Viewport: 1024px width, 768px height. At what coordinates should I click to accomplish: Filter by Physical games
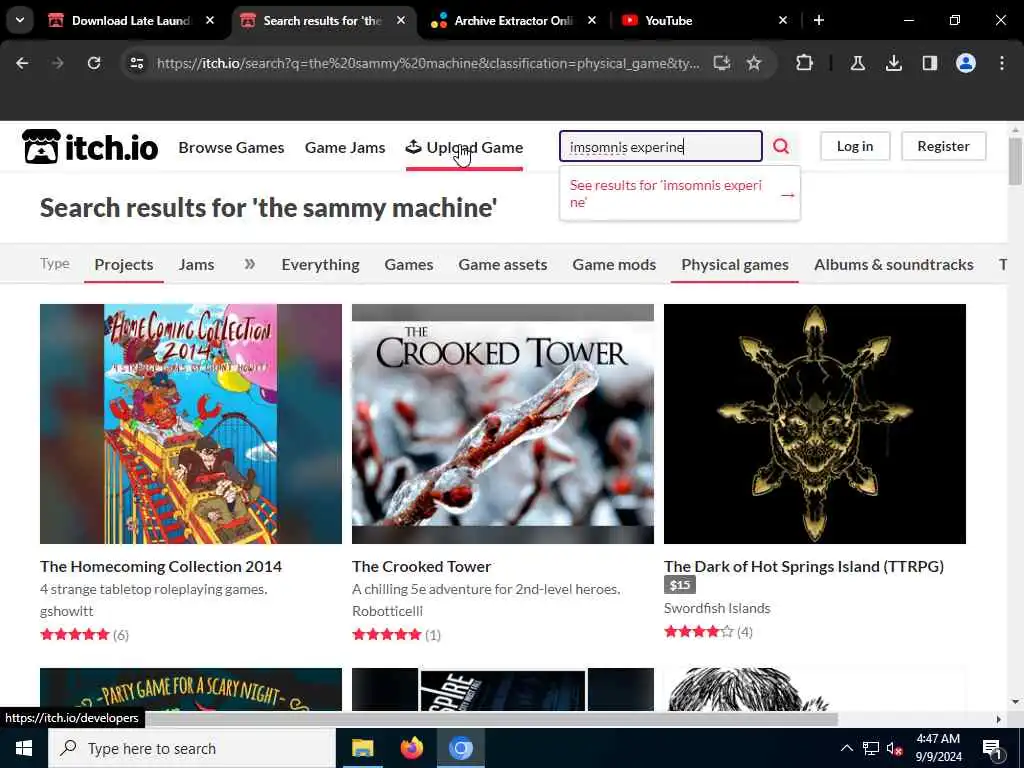735,264
